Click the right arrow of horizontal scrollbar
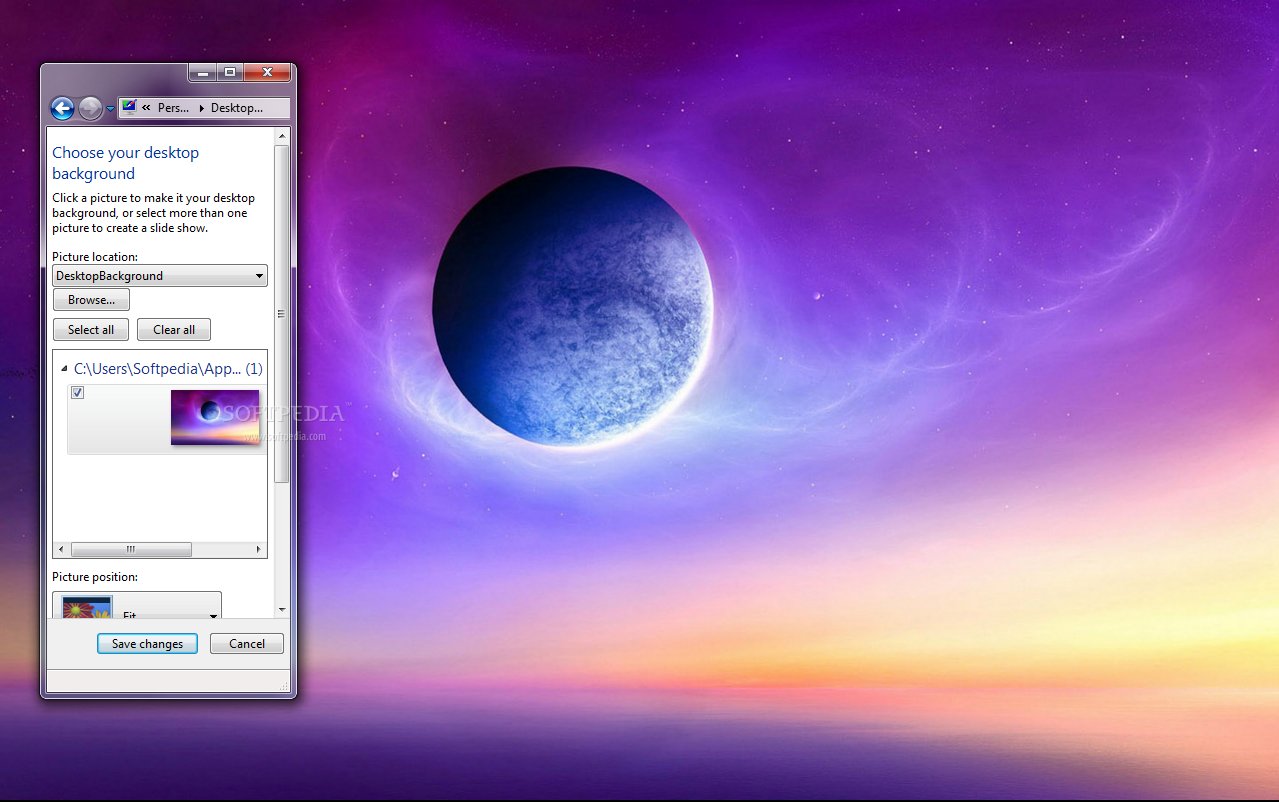The image size is (1279, 802). (259, 550)
